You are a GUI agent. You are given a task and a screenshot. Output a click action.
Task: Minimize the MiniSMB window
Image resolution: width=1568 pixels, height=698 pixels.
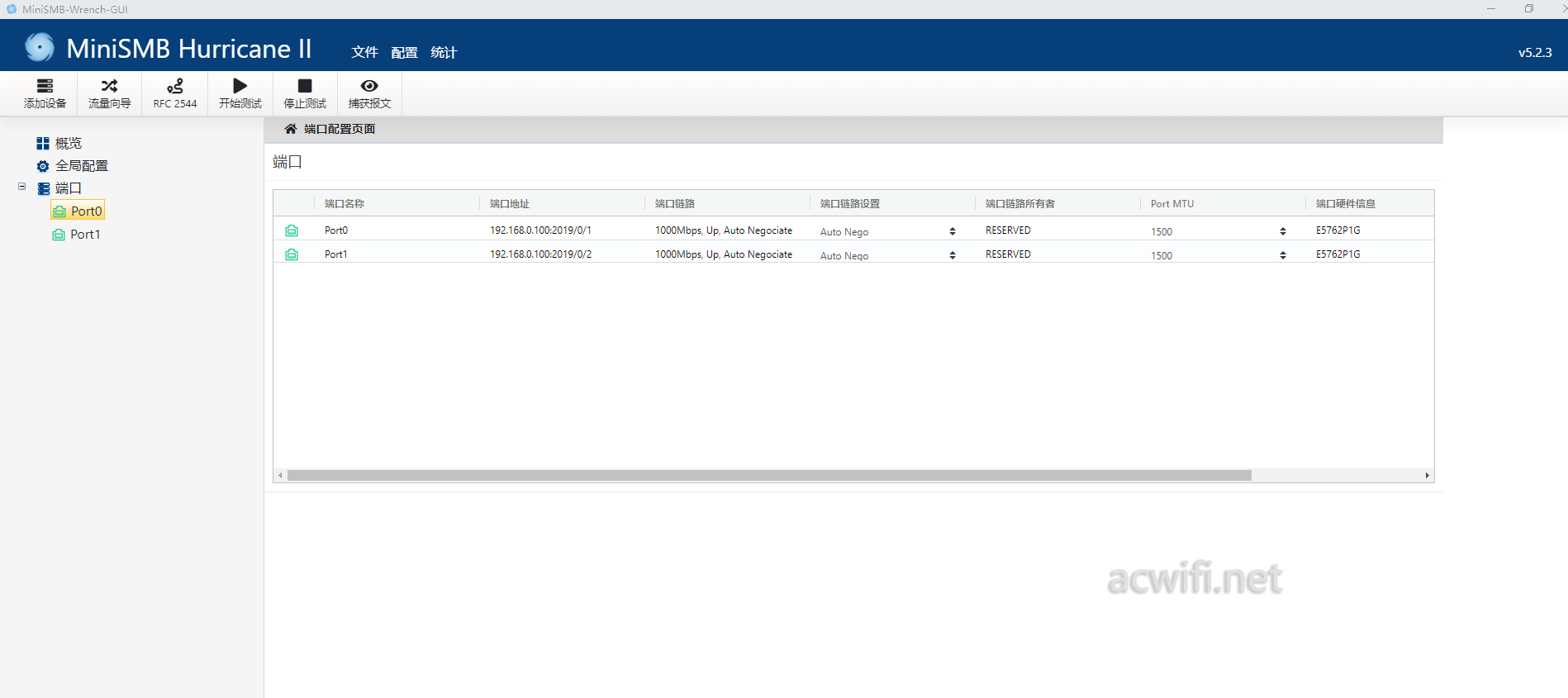coord(1491,9)
